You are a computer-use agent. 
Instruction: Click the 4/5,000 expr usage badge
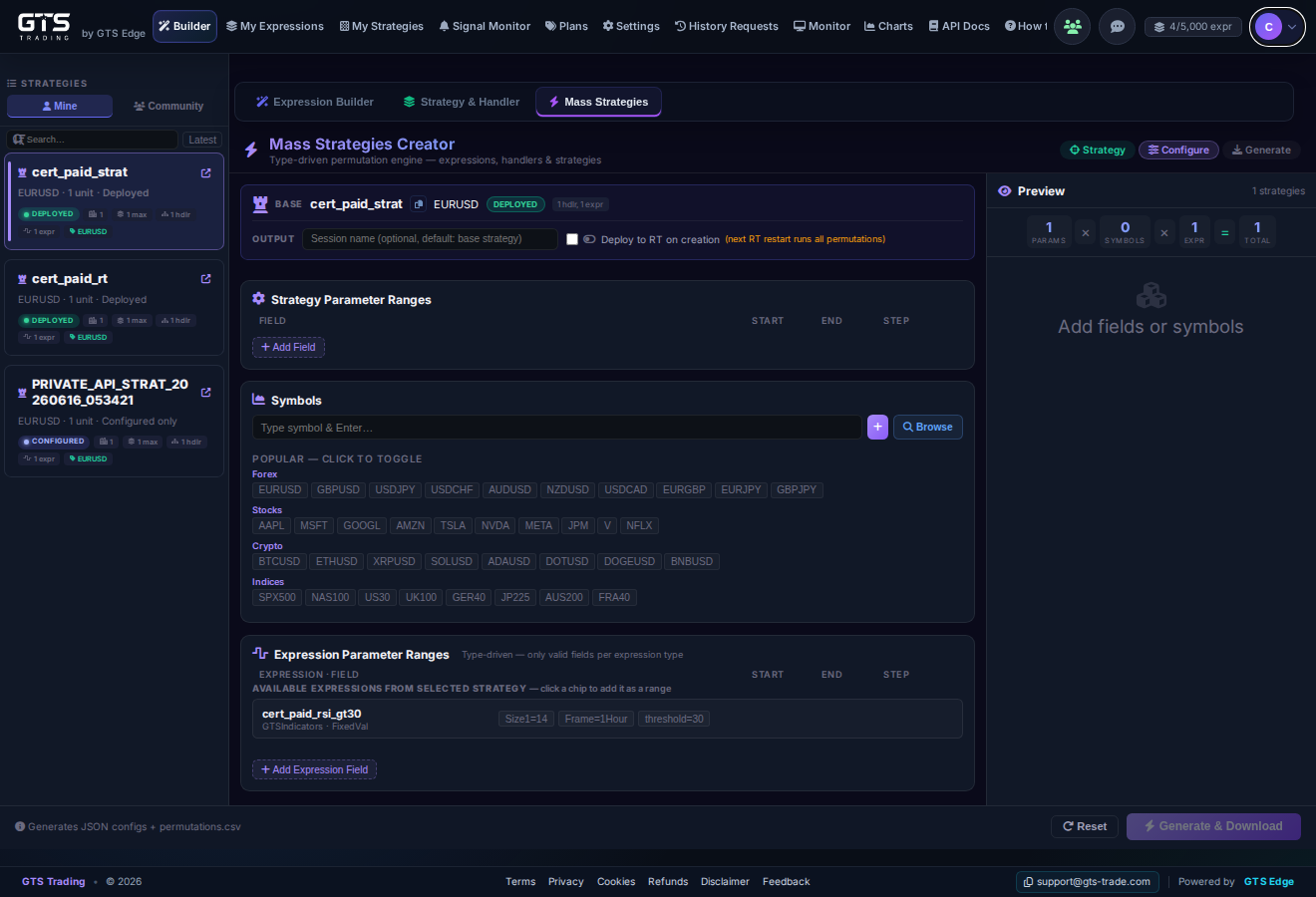1192,27
